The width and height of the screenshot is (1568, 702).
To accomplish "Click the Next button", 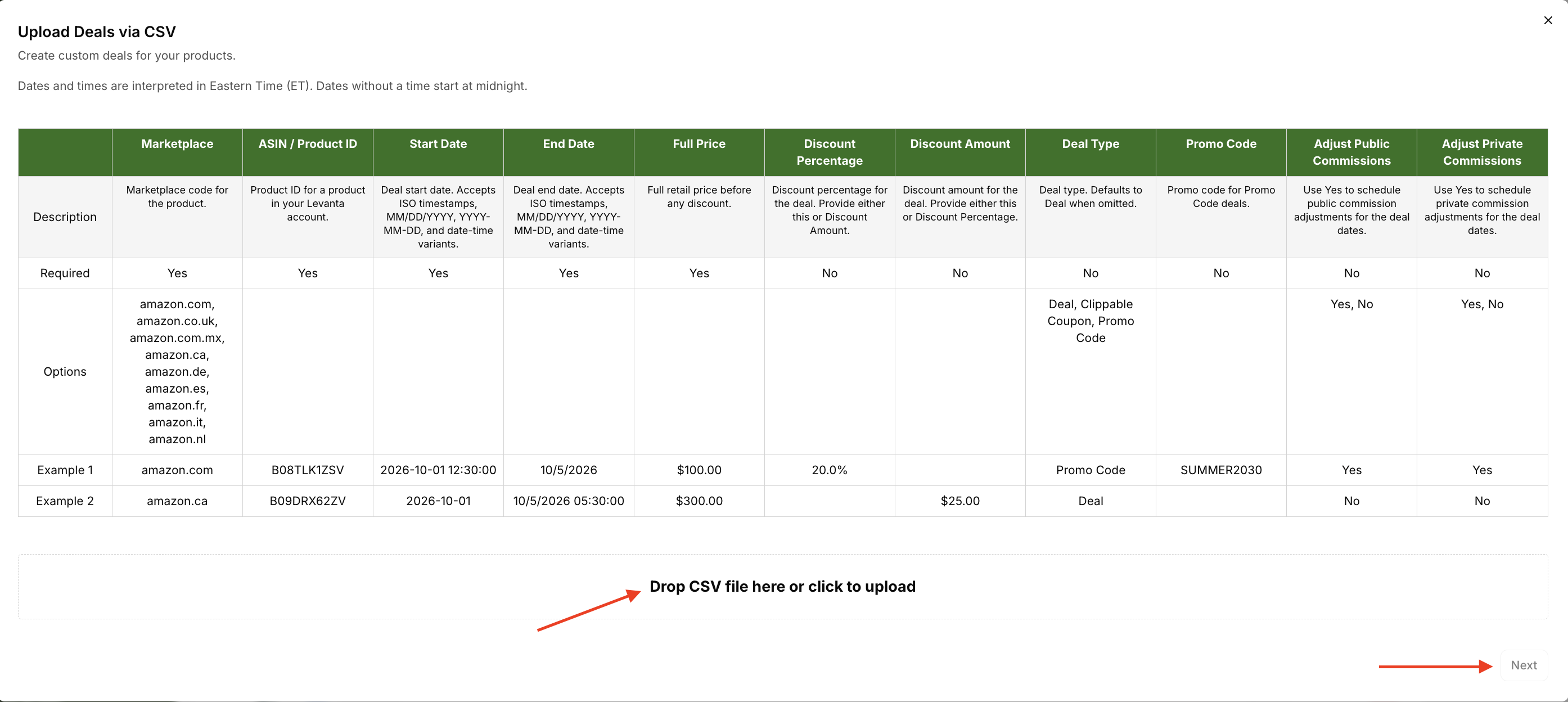I will click(1524, 665).
